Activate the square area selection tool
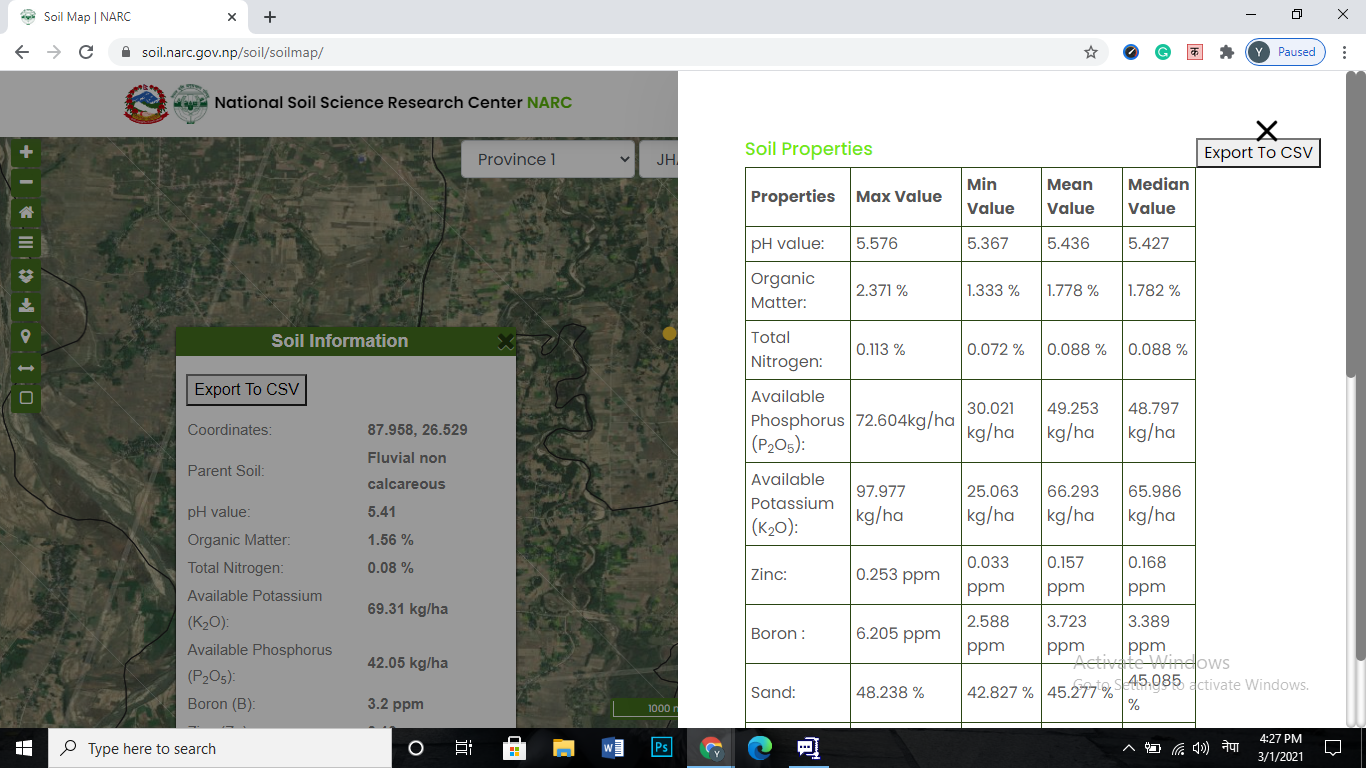This screenshot has height=768, width=1366. (x=26, y=398)
